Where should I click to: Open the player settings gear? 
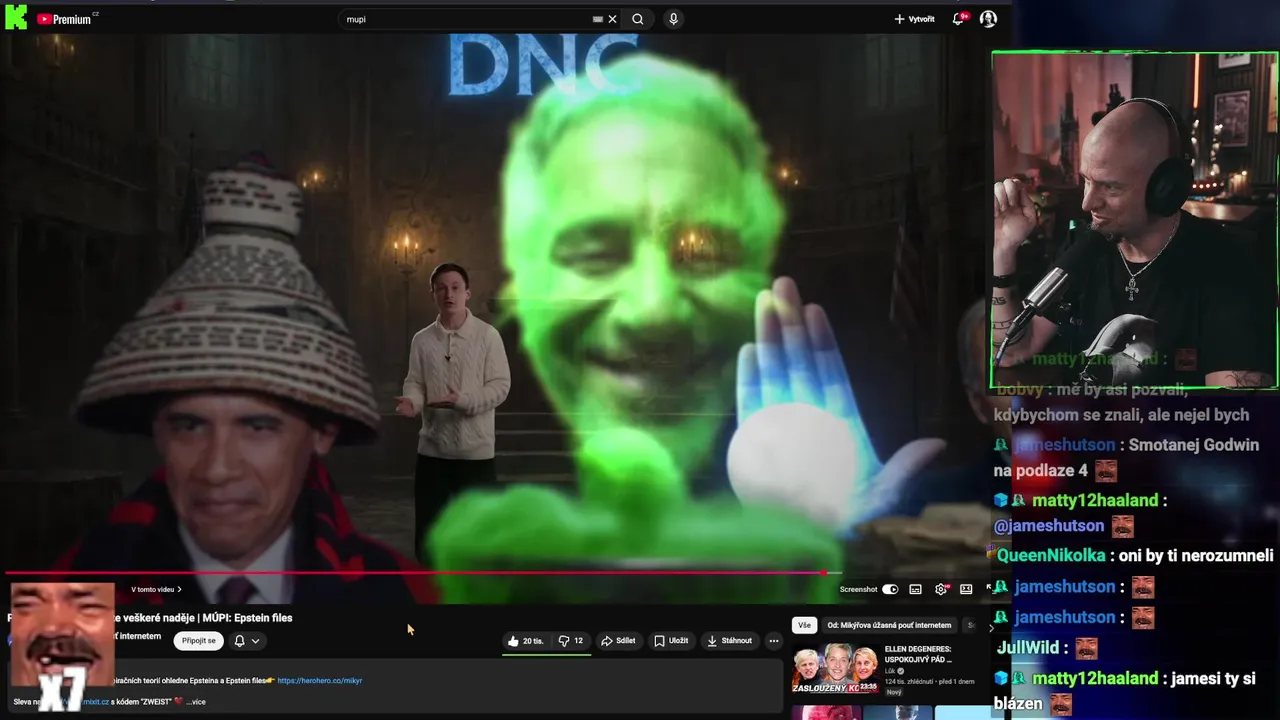[x=940, y=589]
